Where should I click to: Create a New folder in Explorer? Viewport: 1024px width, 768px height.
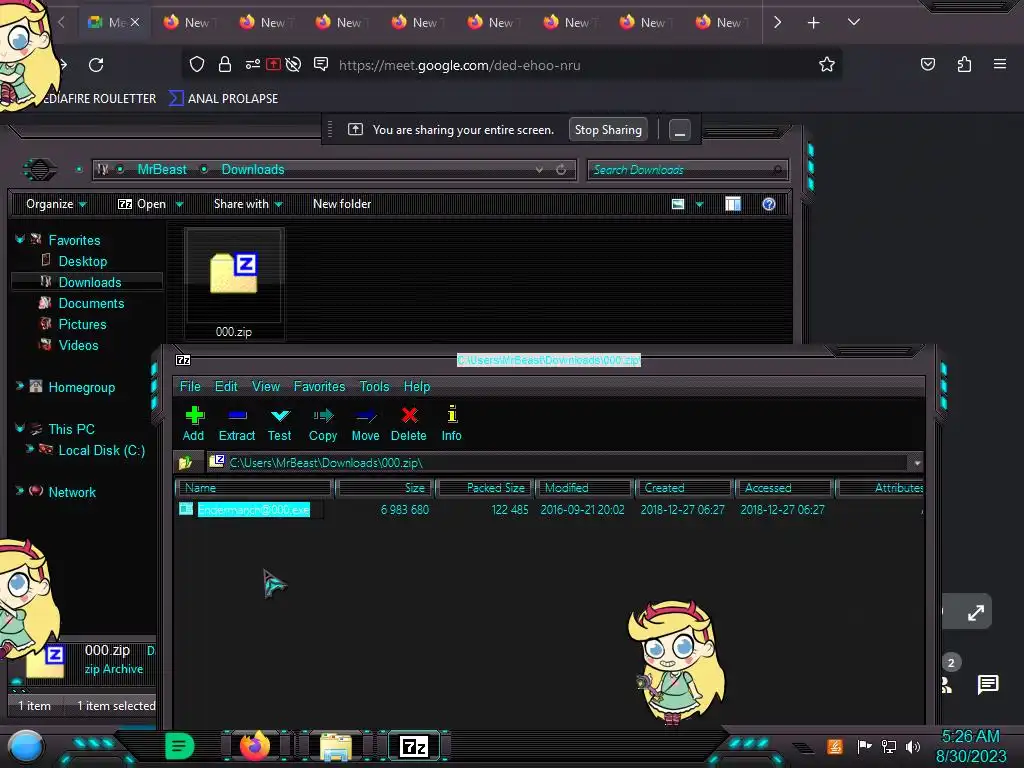(342, 204)
